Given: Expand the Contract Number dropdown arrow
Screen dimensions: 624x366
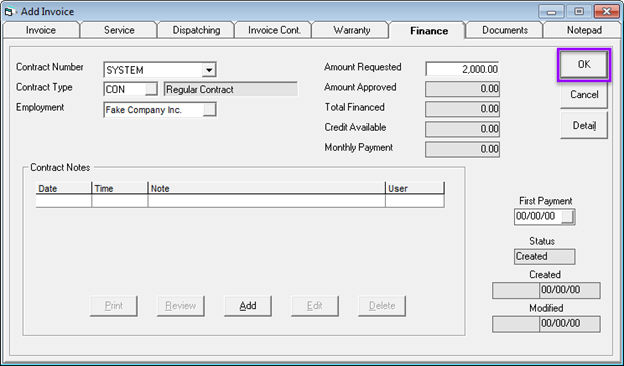Looking at the screenshot, I should (209, 70).
